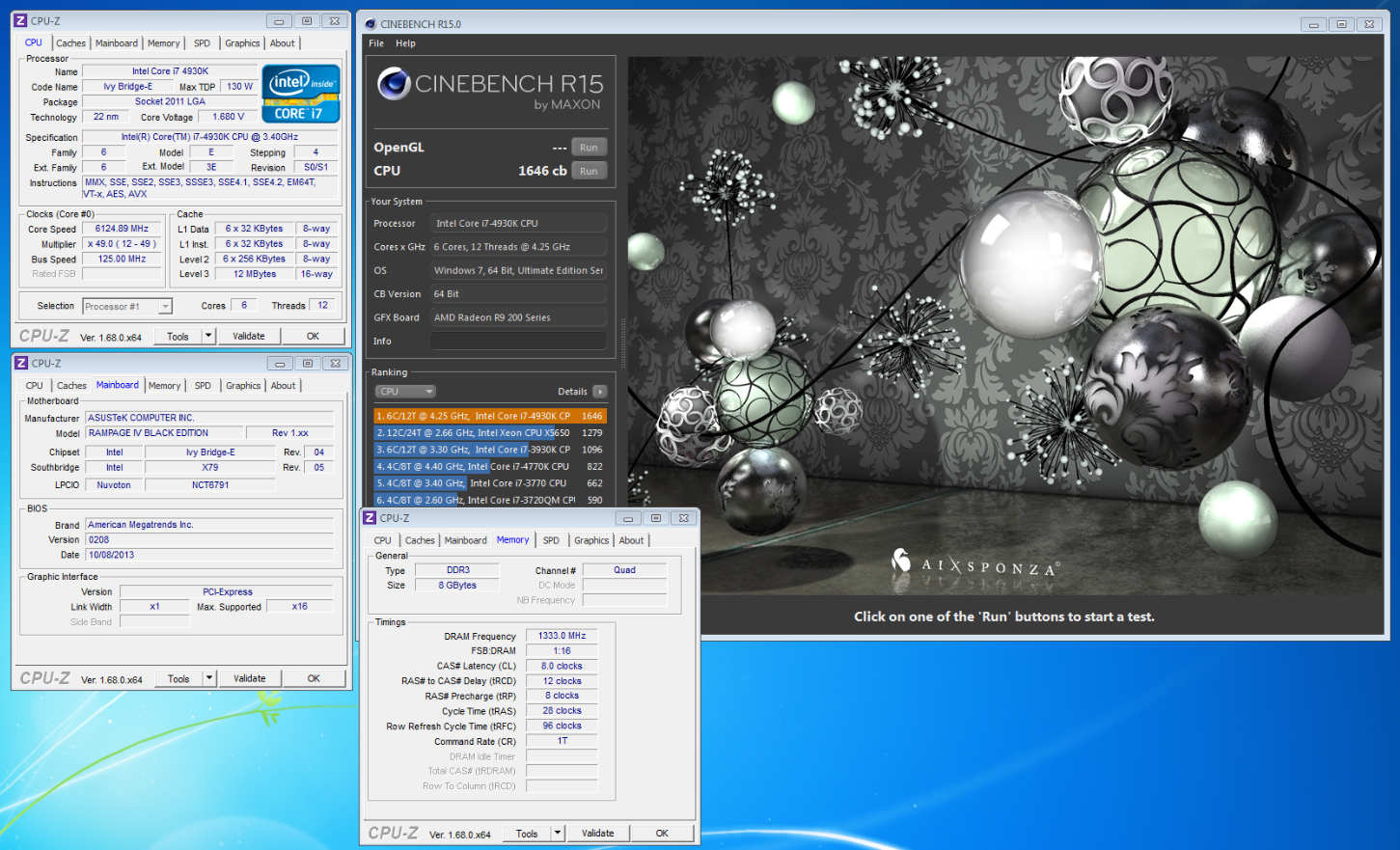The height and width of the screenshot is (850, 1400).
Task: Click the Cinebench sphere logo
Action: [393, 84]
